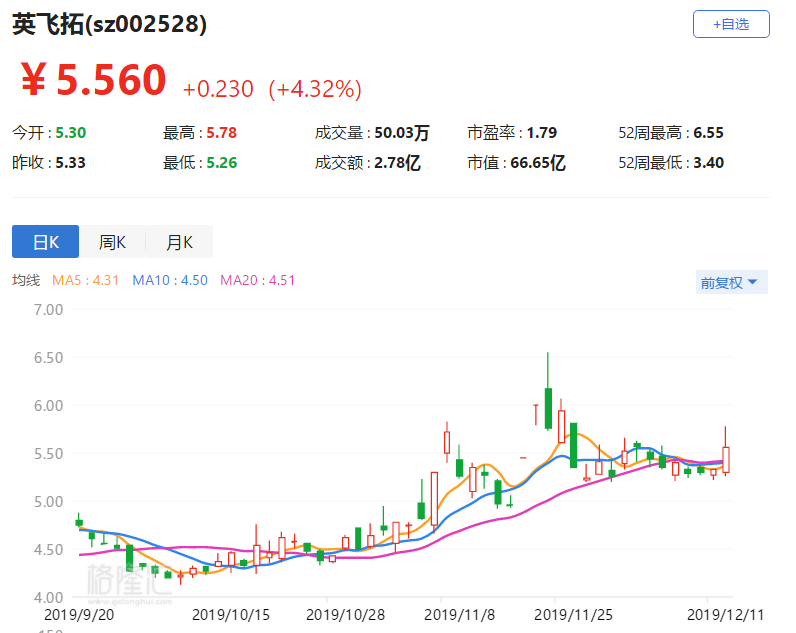Screen dimensions: 796x633
Task: Switch to the 月K monthly chart tab
Action: coord(179,242)
